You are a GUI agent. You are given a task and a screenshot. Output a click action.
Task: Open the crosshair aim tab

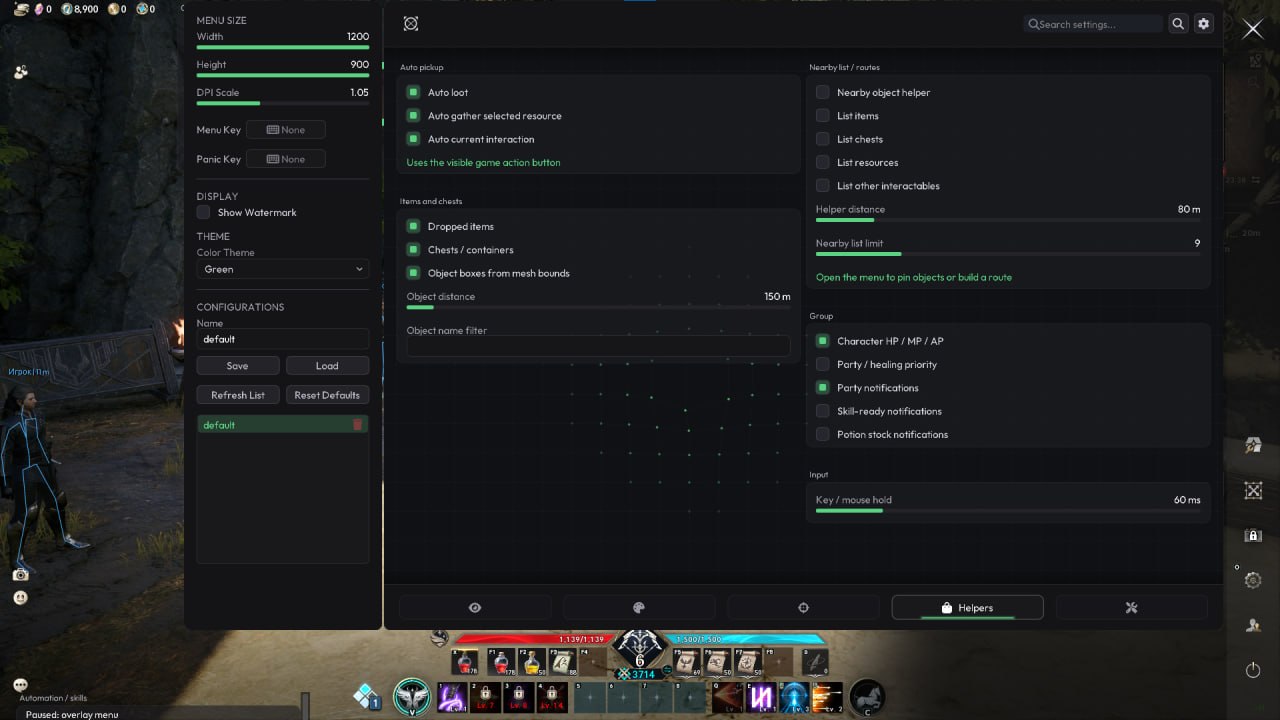[x=803, y=608]
